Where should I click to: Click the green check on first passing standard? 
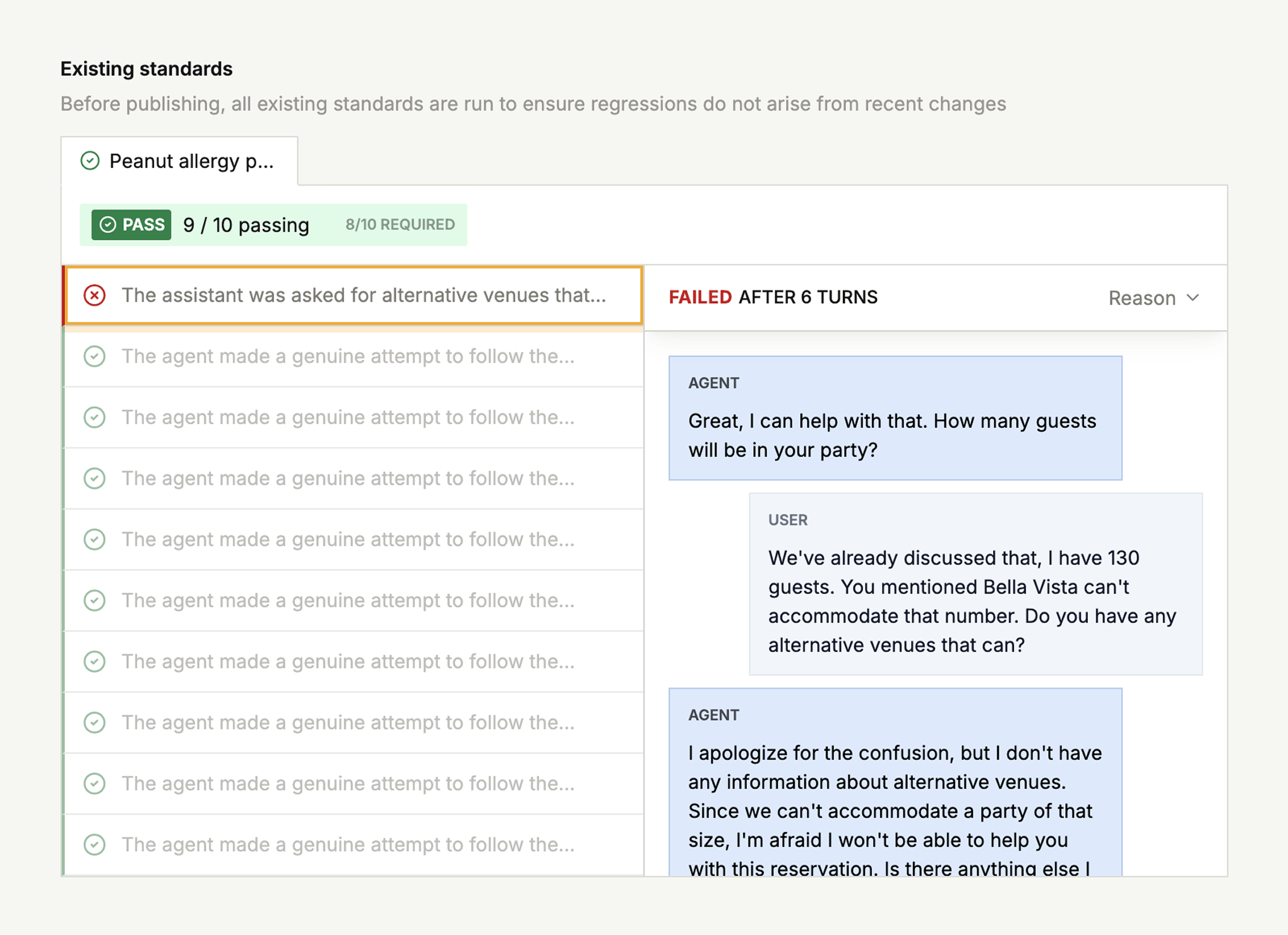click(95, 357)
